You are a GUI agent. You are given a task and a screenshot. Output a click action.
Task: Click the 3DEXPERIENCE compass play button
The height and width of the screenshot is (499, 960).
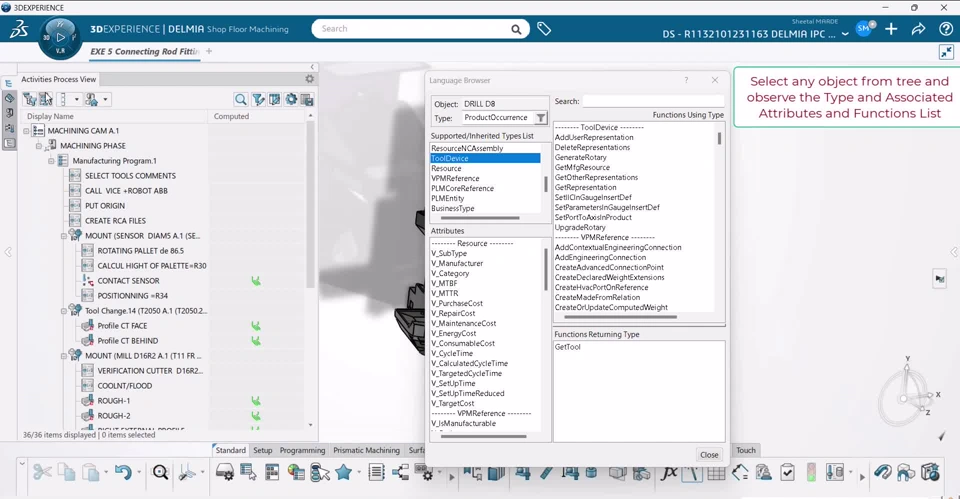[60, 37]
